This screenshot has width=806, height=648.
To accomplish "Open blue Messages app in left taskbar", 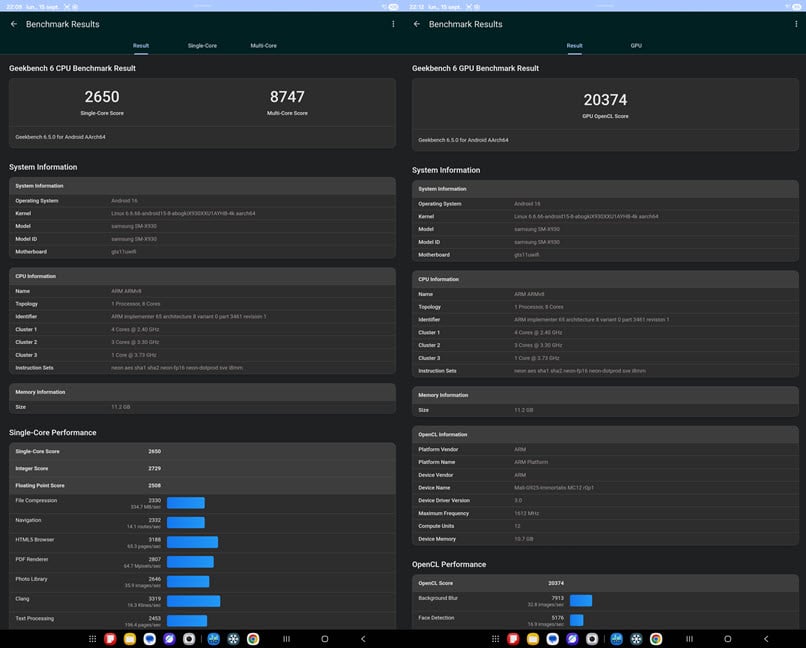I will pos(149,638).
